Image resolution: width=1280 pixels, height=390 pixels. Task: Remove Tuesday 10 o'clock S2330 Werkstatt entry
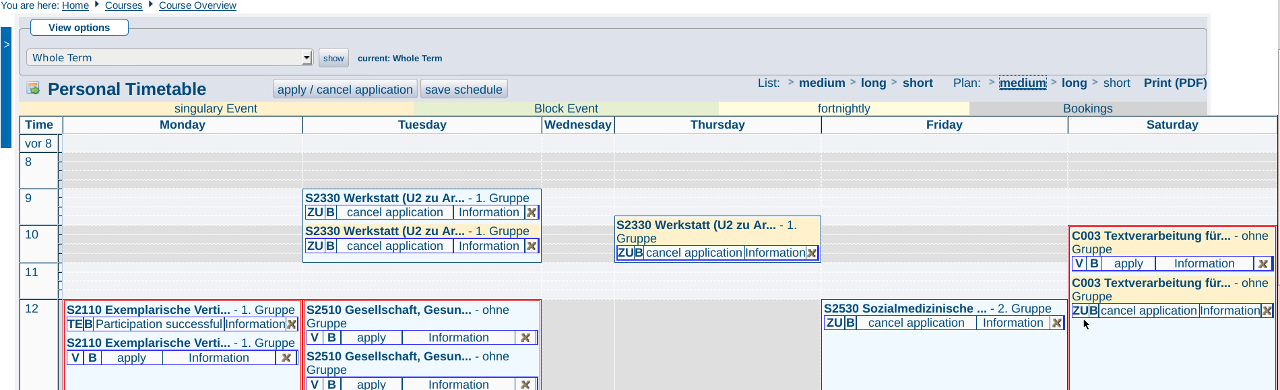pos(531,246)
